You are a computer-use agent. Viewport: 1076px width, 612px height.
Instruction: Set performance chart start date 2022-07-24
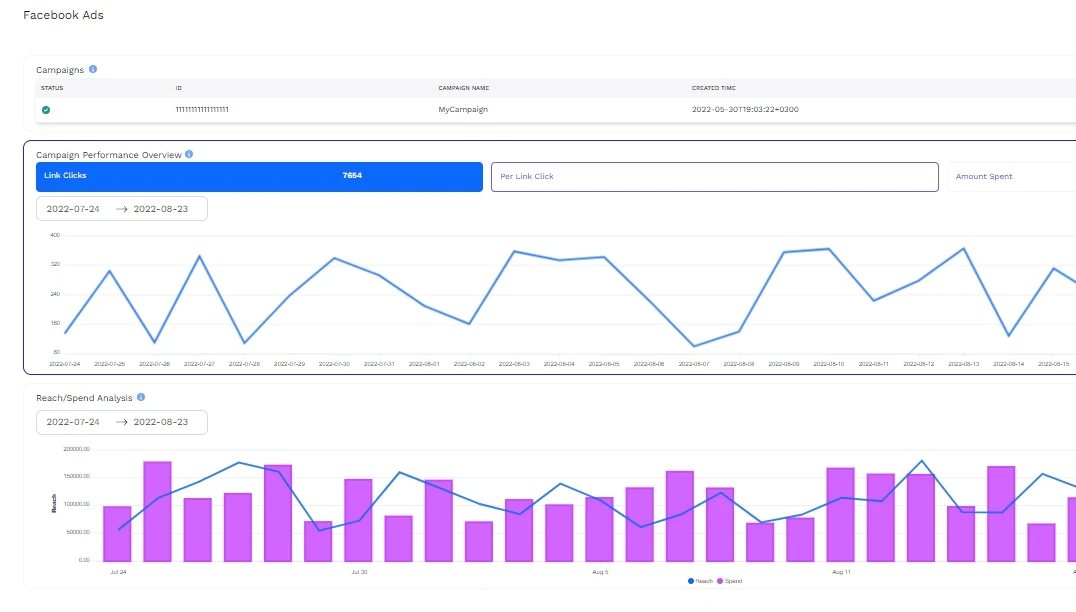click(x=73, y=209)
